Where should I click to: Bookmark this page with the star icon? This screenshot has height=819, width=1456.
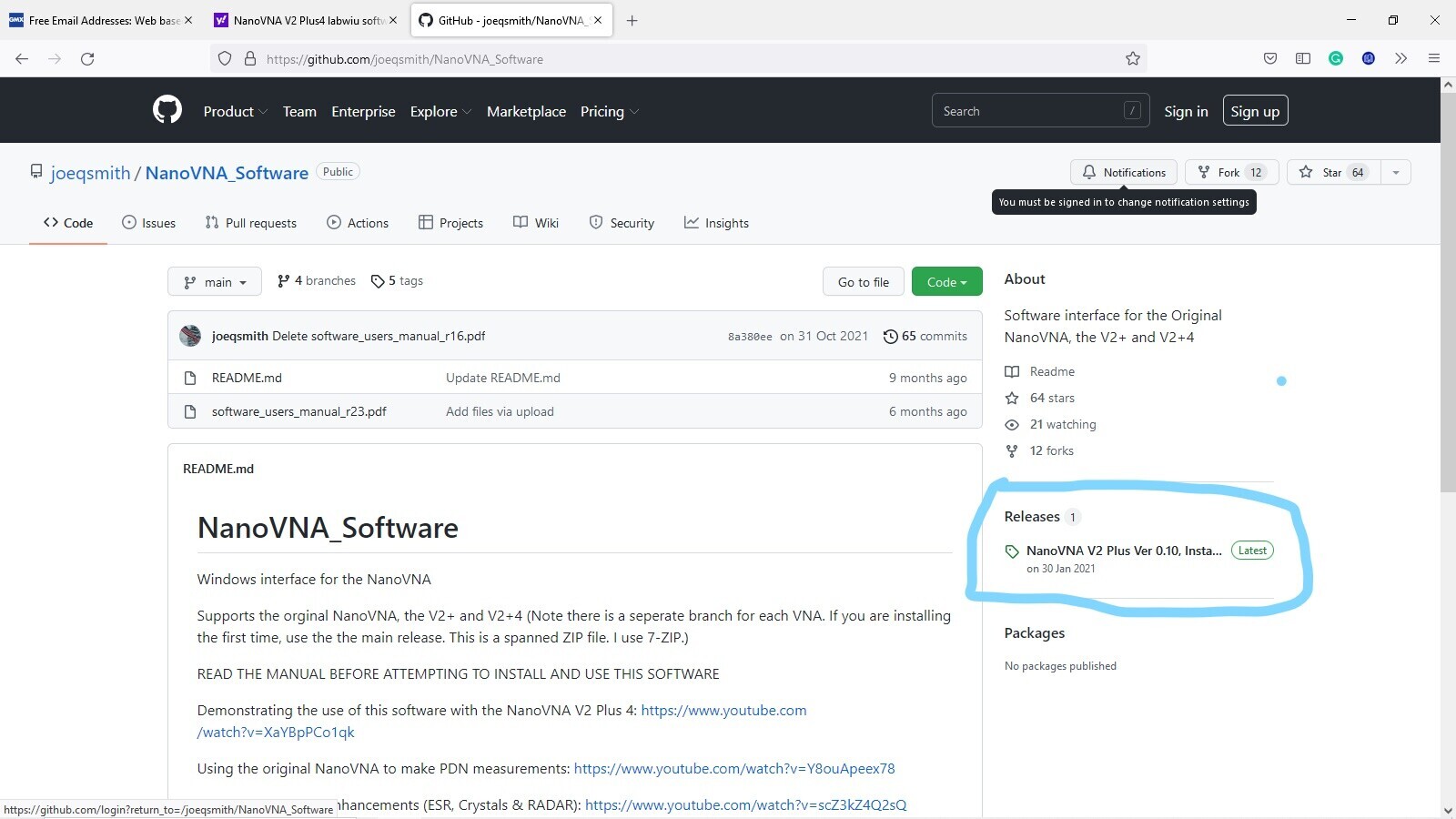[1132, 58]
